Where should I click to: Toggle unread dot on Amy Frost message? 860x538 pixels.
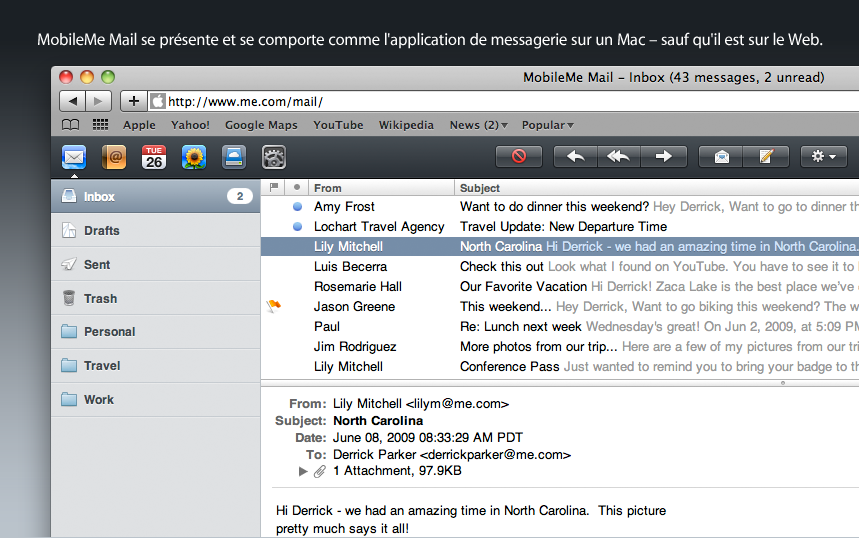[x=297, y=207]
